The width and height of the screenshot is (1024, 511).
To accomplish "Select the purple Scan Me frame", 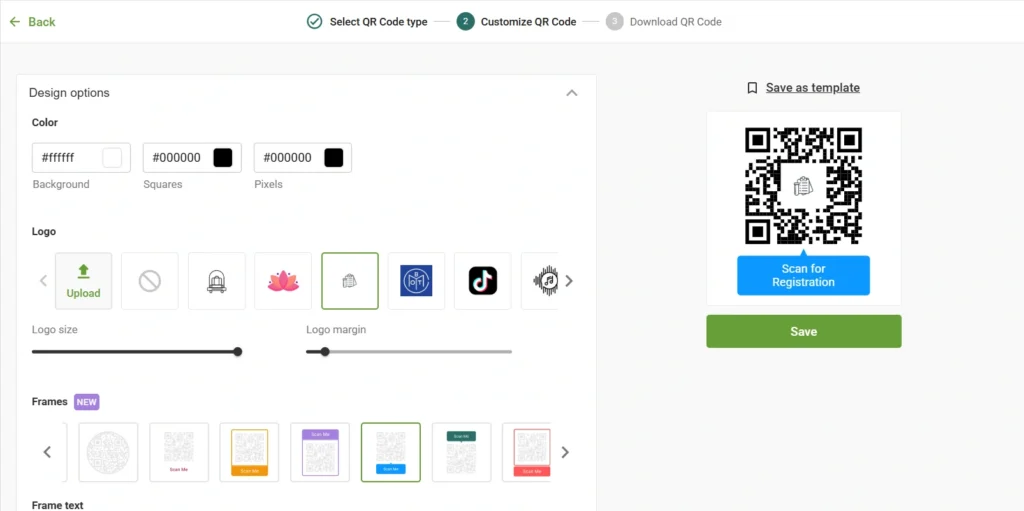I will tap(320, 452).
